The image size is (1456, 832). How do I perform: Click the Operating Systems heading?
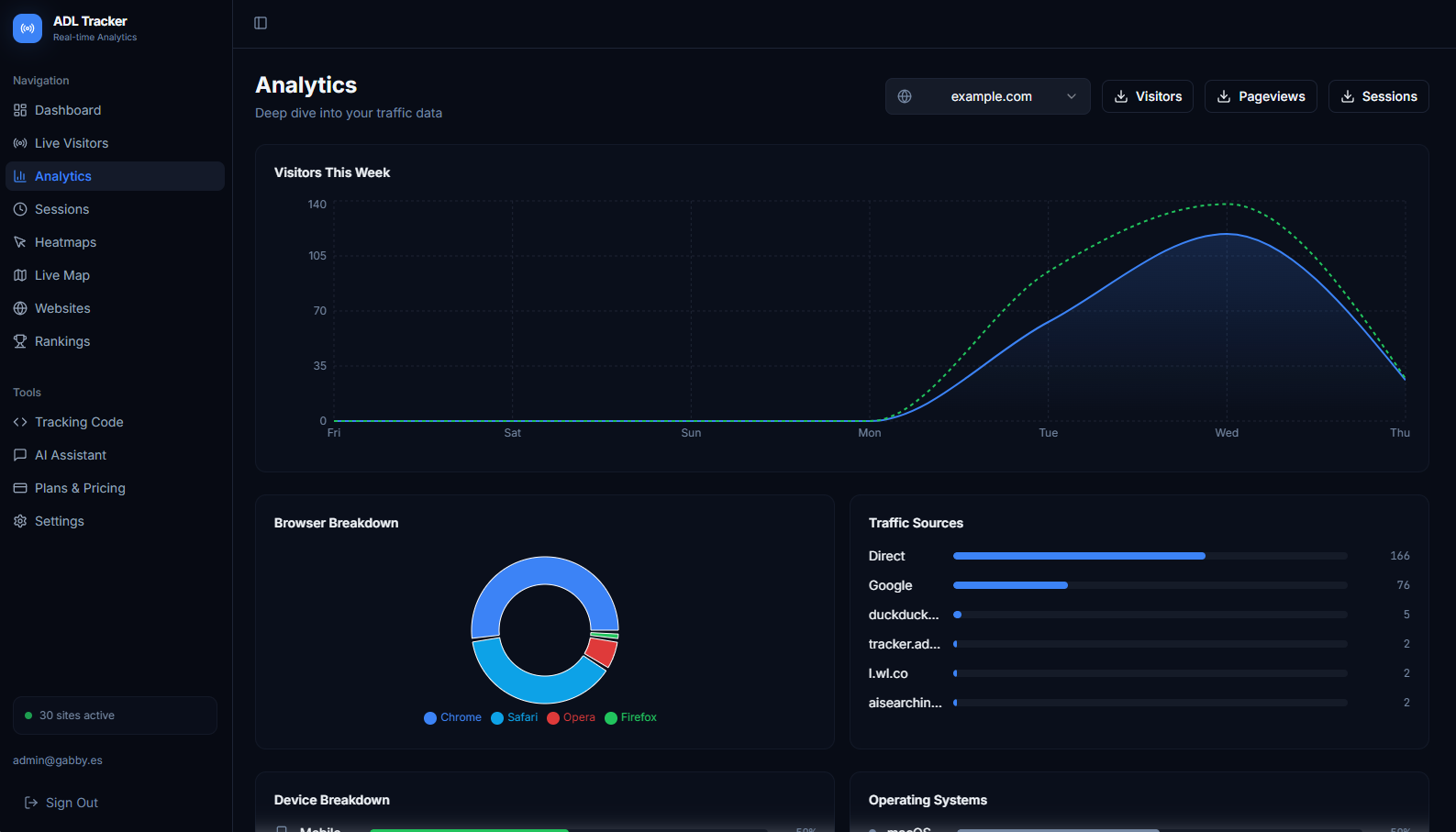tap(928, 800)
